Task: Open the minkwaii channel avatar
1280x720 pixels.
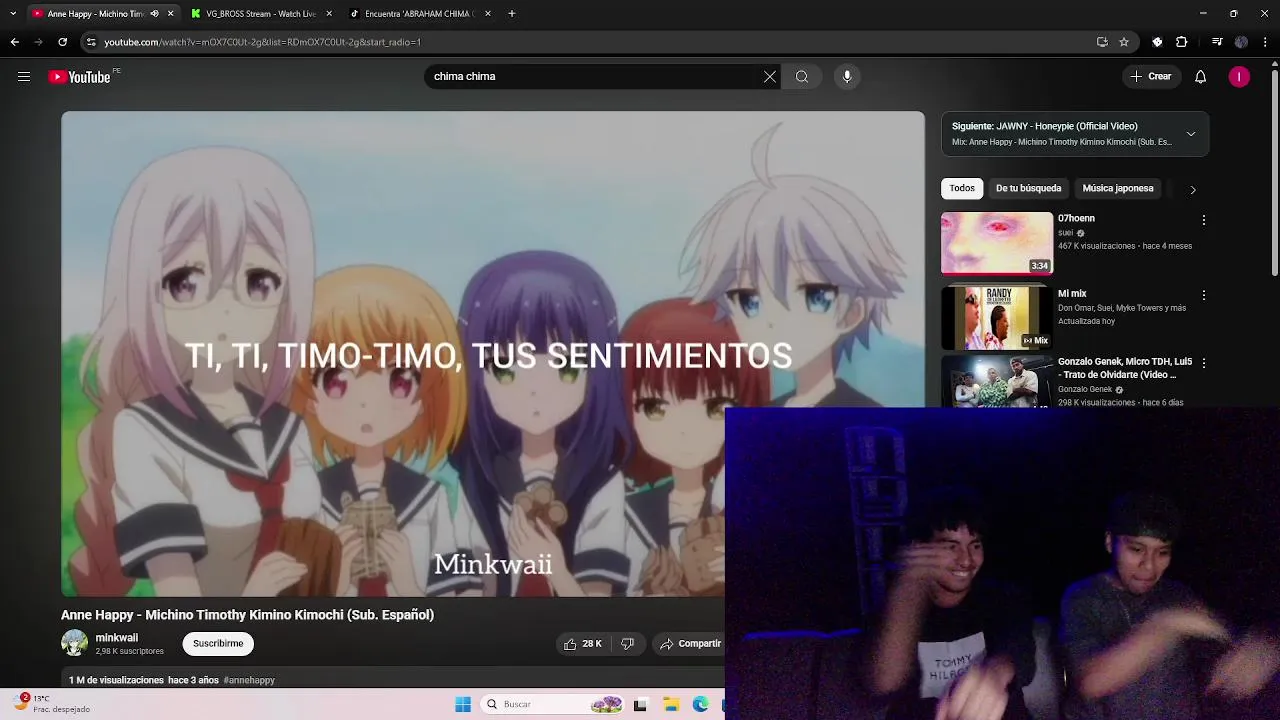Action: [75, 643]
